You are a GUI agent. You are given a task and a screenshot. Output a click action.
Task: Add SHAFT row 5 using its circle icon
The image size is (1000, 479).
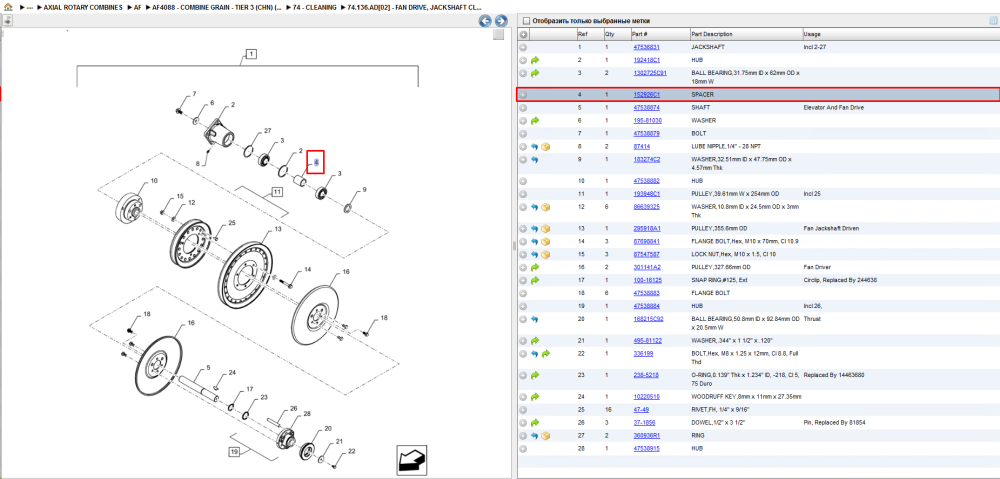pyautogui.click(x=523, y=108)
